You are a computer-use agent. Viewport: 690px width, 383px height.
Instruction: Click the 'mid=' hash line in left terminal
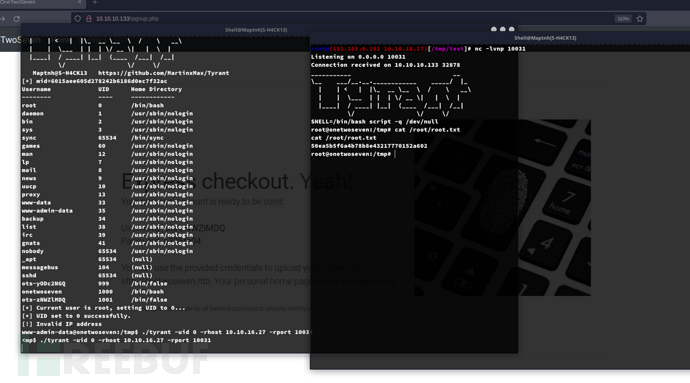(95, 81)
